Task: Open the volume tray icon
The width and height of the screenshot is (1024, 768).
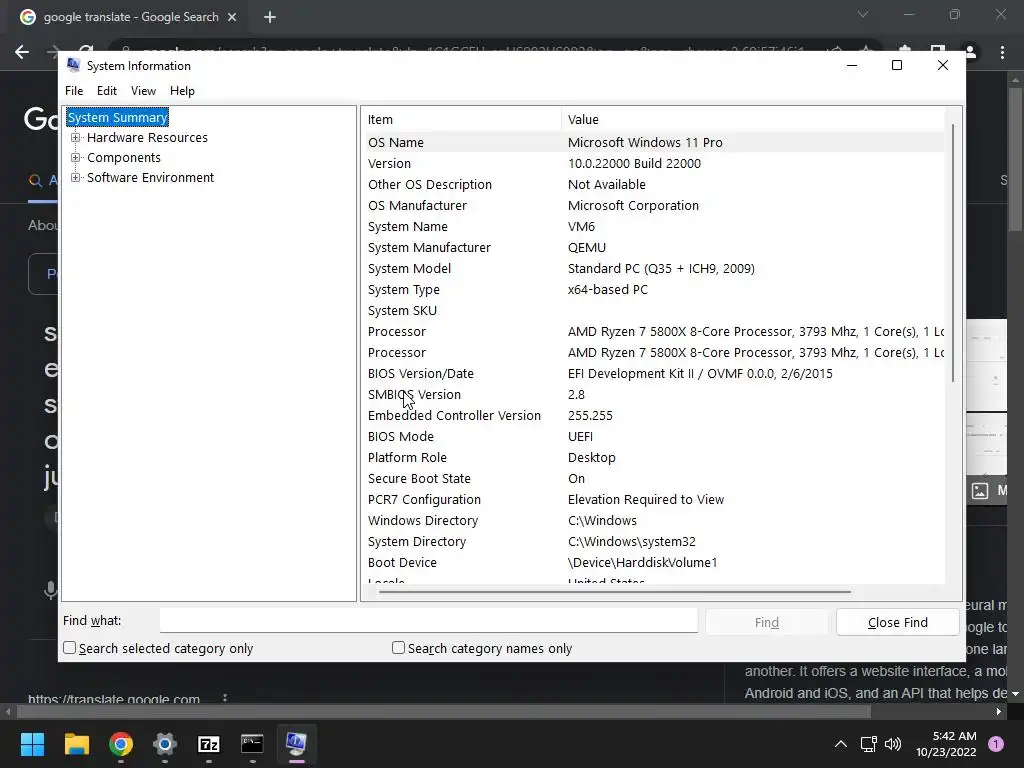Action: point(893,744)
